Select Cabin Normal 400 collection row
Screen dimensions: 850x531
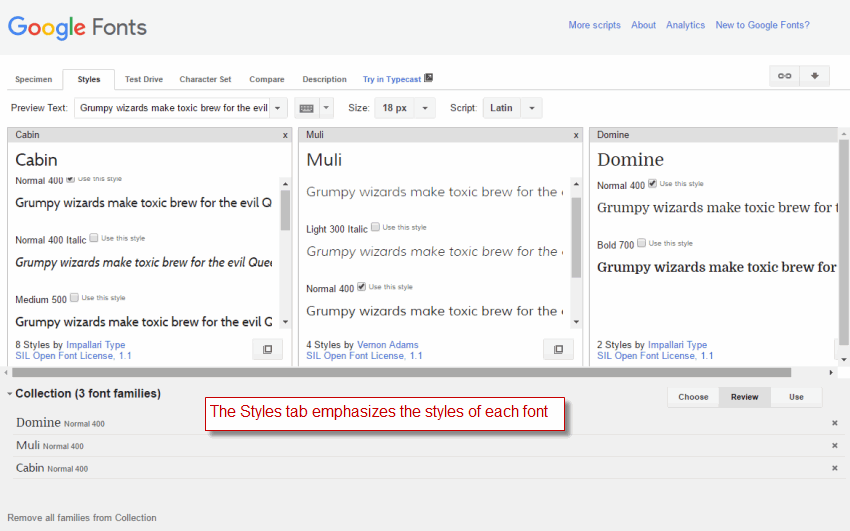tap(426, 468)
